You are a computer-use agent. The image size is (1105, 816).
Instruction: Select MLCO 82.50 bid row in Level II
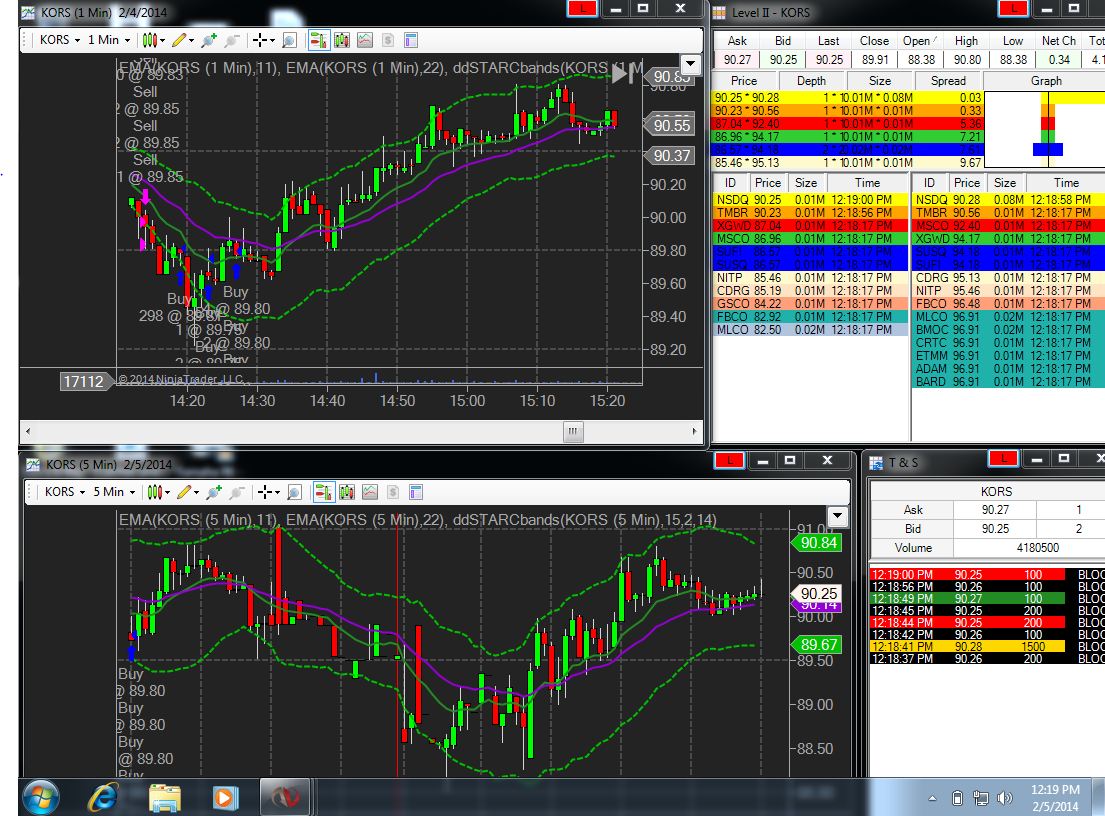click(x=811, y=330)
